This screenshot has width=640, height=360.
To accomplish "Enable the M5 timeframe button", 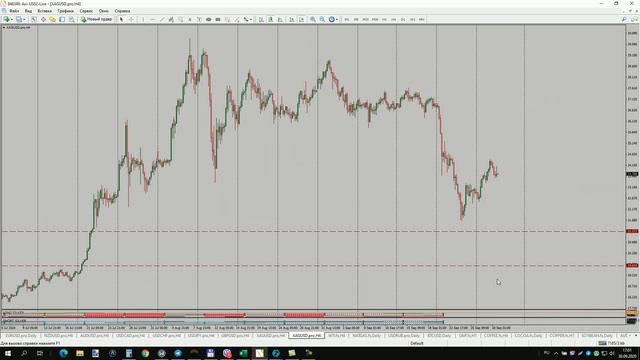I will pyautogui.click(x=356, y=19).
